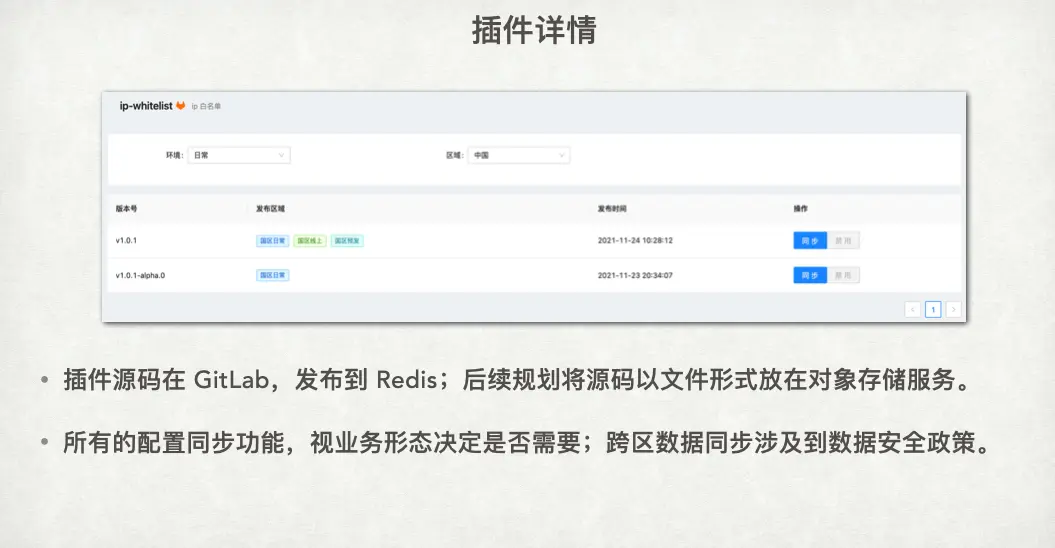Image resolution: width=1055 pixels, height=548 pixels.
Task: Click the timestamp 2021-11-24 10:28:12
Action: point(635,240)
